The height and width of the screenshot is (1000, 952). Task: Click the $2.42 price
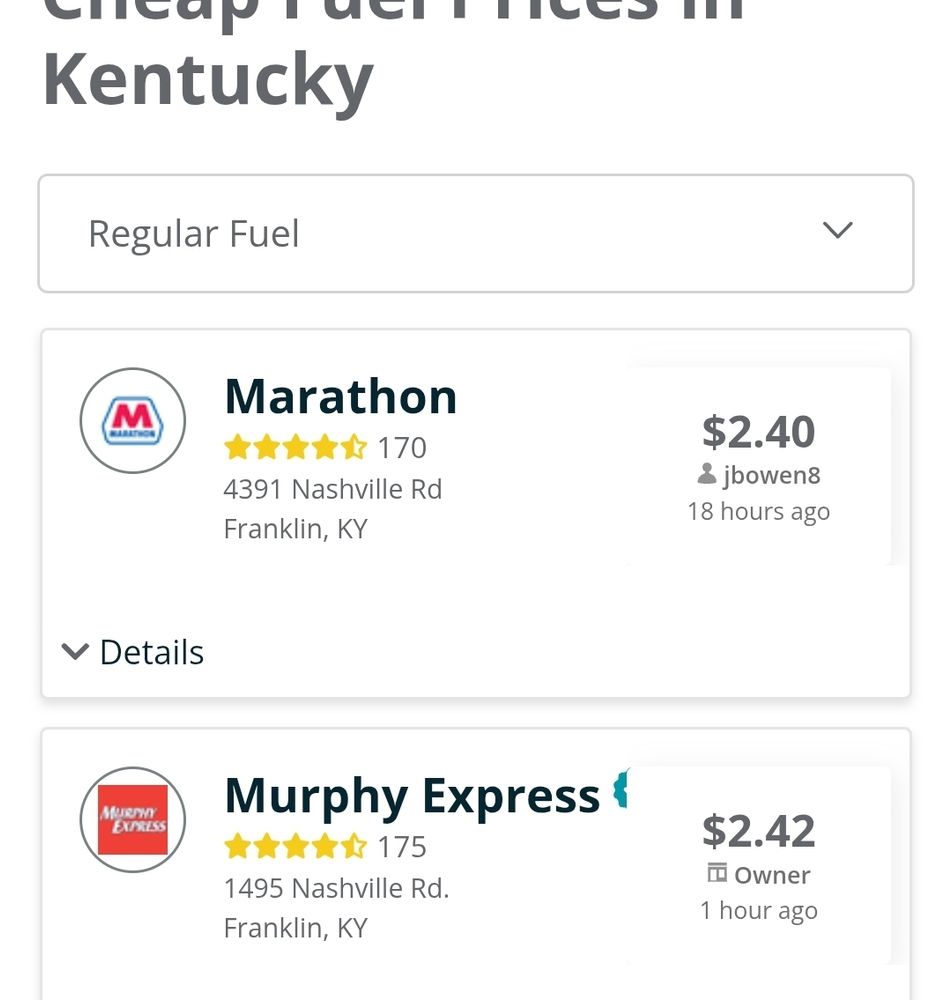[x=758, y=831]
